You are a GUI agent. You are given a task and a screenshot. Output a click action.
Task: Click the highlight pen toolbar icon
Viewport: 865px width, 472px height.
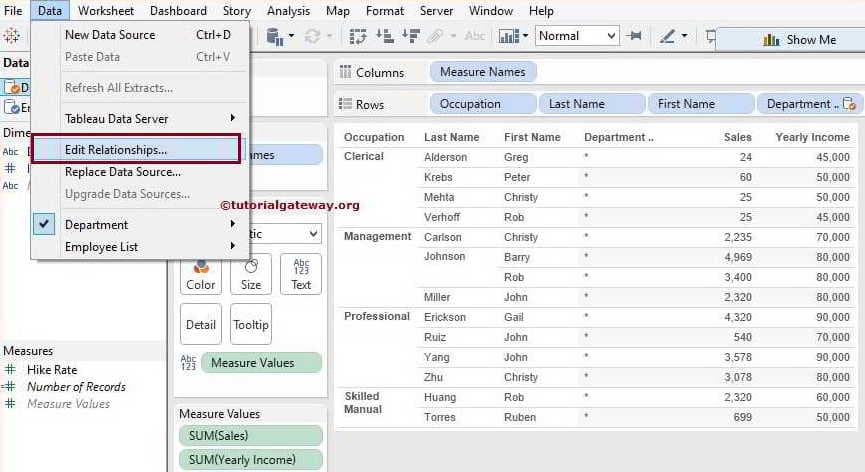tap(668, 36)
